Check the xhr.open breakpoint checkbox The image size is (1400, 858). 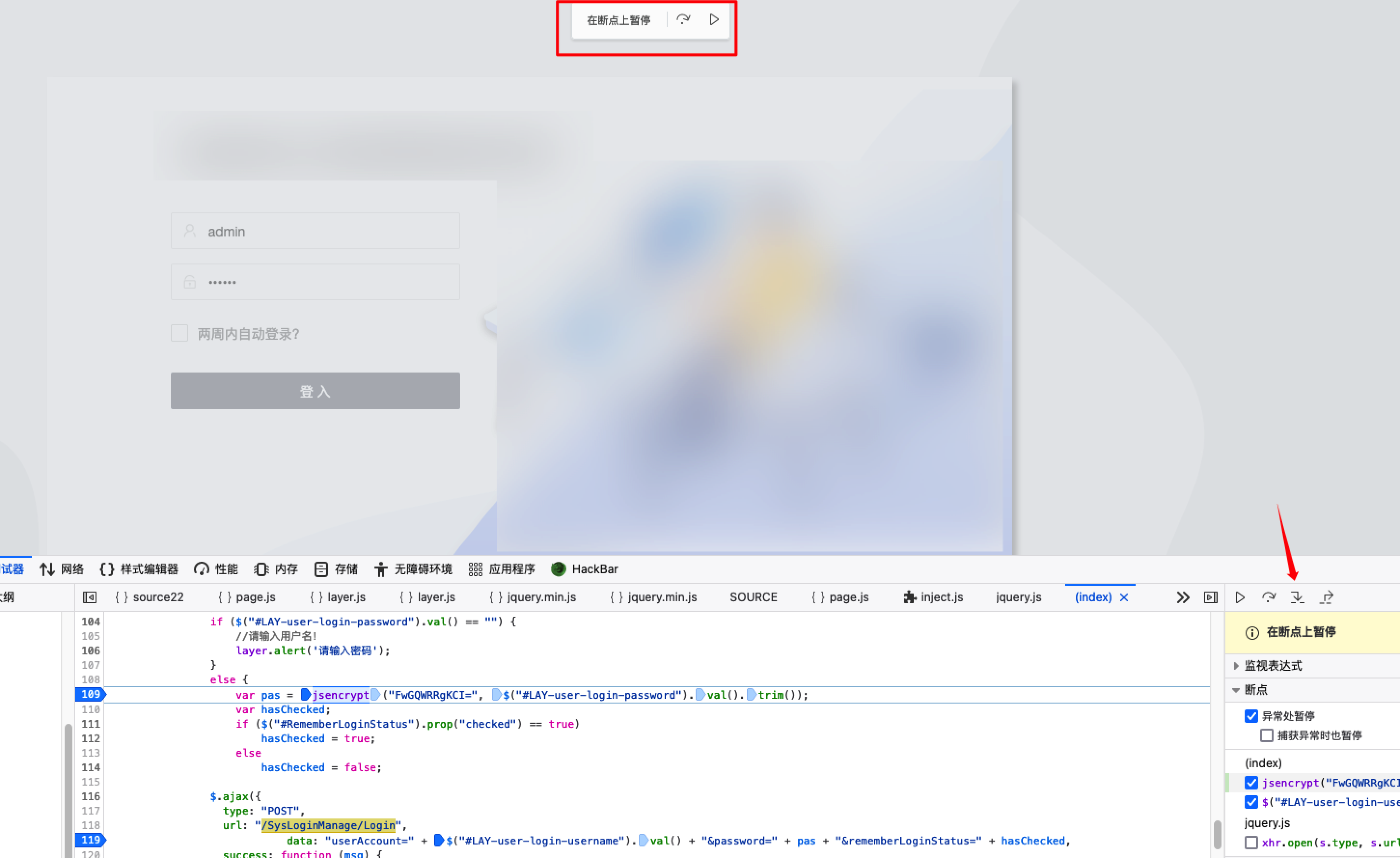coord(1250,842)
